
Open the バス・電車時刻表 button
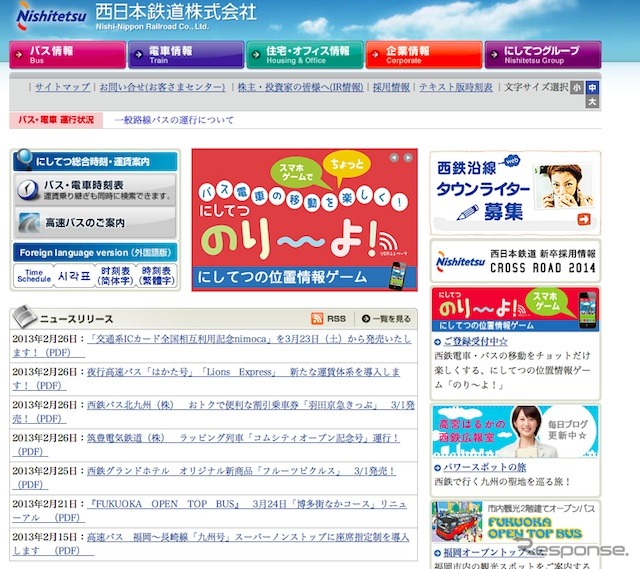pyautogui.click(x=95, y=190)
